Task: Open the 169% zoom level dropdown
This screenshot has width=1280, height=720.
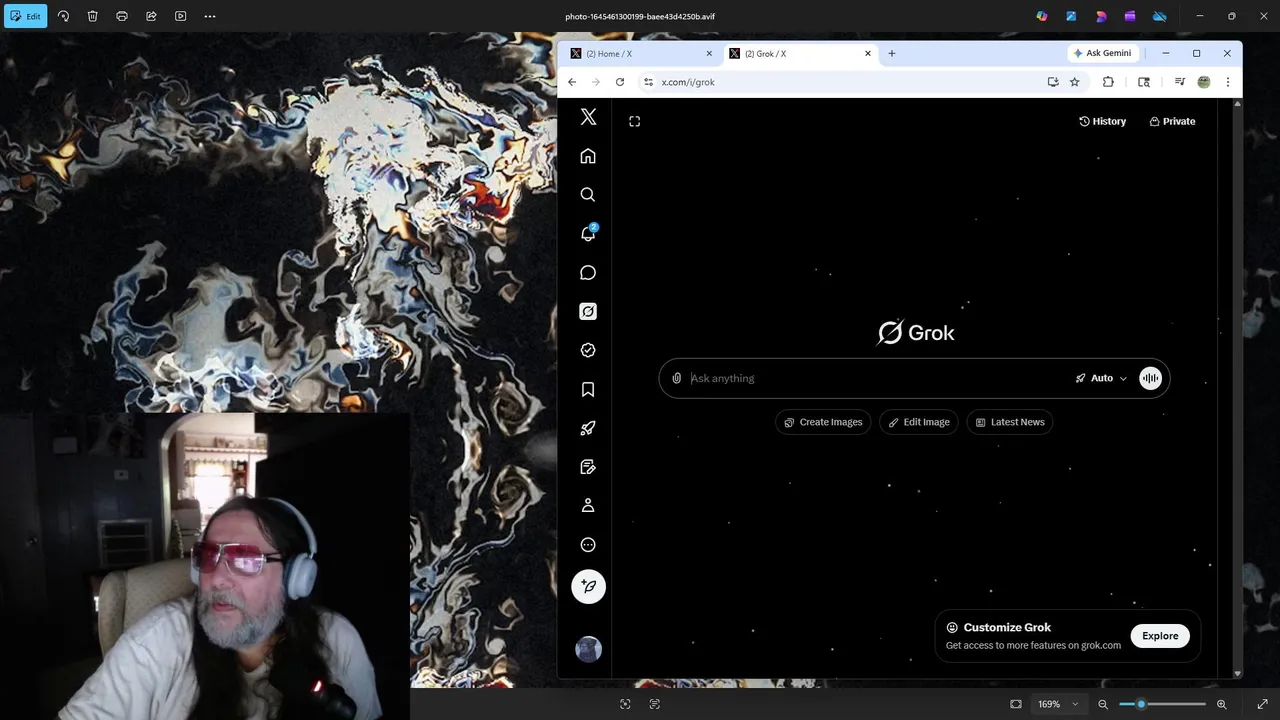Action: pyautogui.click(x=1058, y=704)
